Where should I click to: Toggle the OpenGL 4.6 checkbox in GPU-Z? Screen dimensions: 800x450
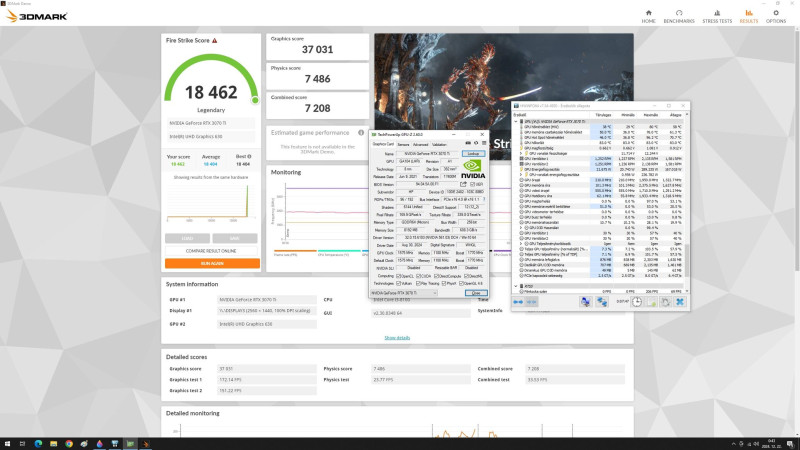tap(461, 283)
